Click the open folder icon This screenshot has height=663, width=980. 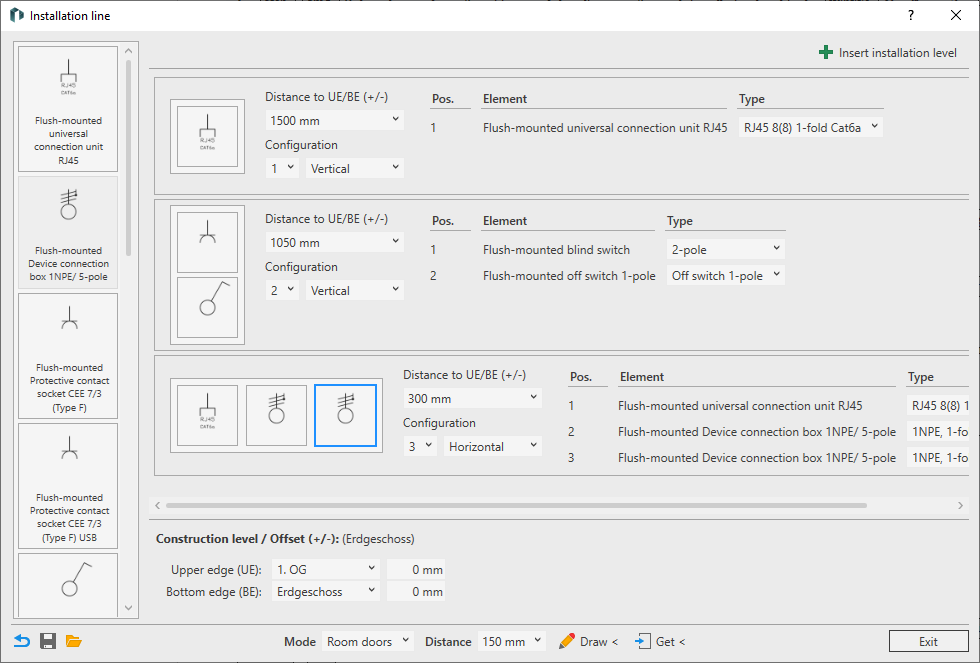(x=74, y=641)
